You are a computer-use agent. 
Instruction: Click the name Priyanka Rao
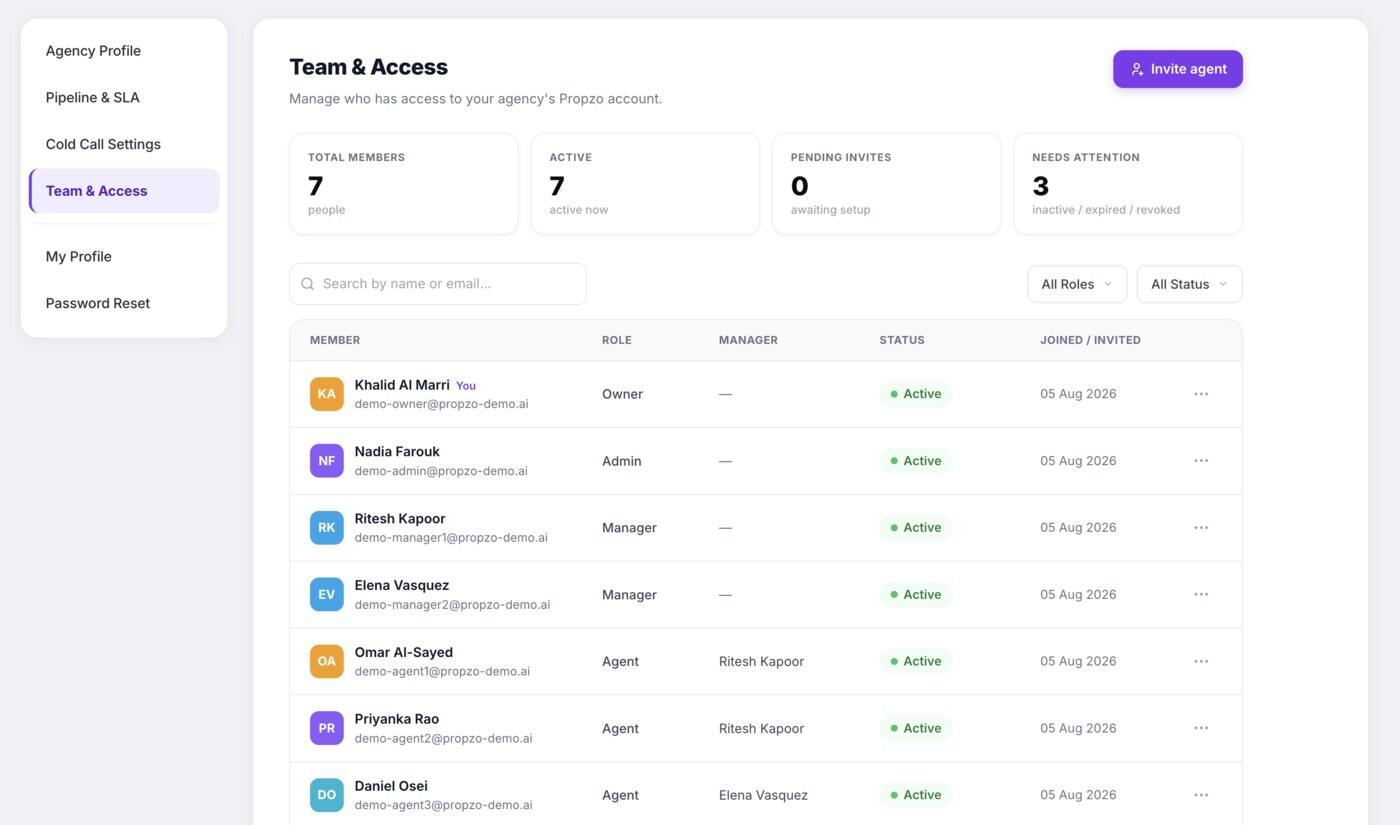coord(397,719)
